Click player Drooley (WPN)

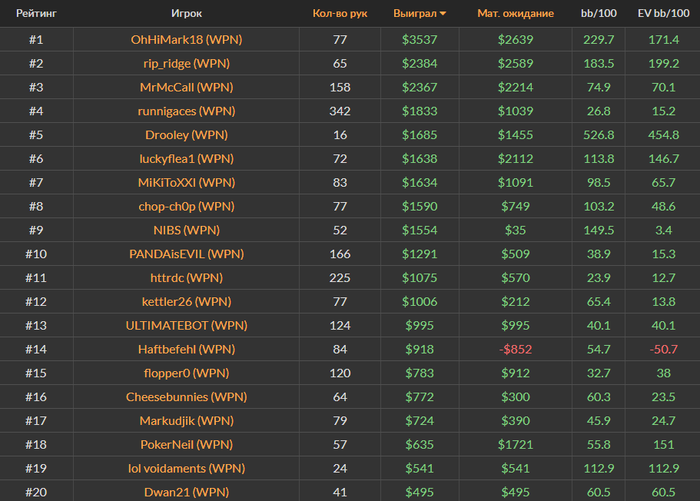pos(187,132)
